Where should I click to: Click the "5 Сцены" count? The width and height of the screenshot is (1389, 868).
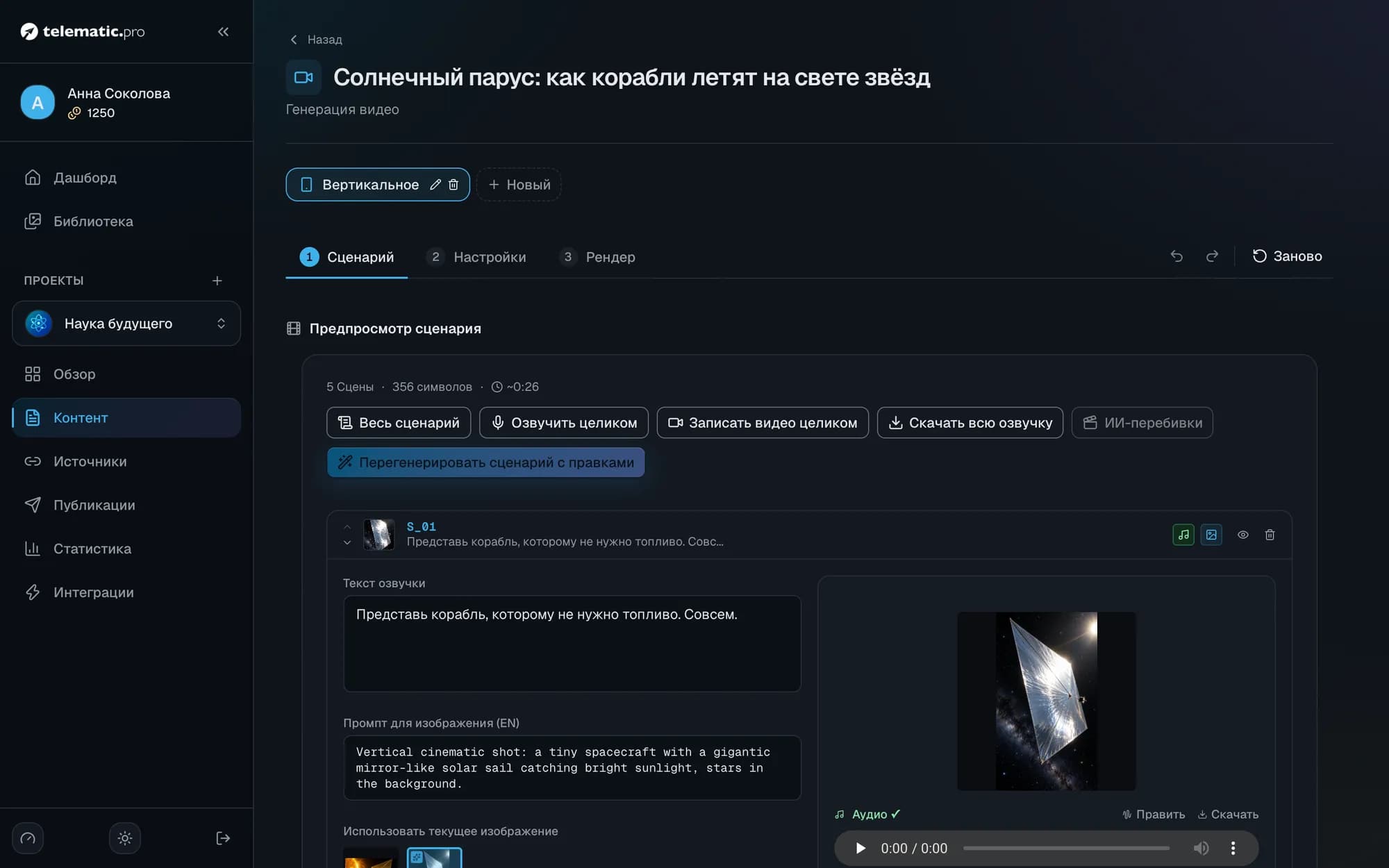coord(350,387)
